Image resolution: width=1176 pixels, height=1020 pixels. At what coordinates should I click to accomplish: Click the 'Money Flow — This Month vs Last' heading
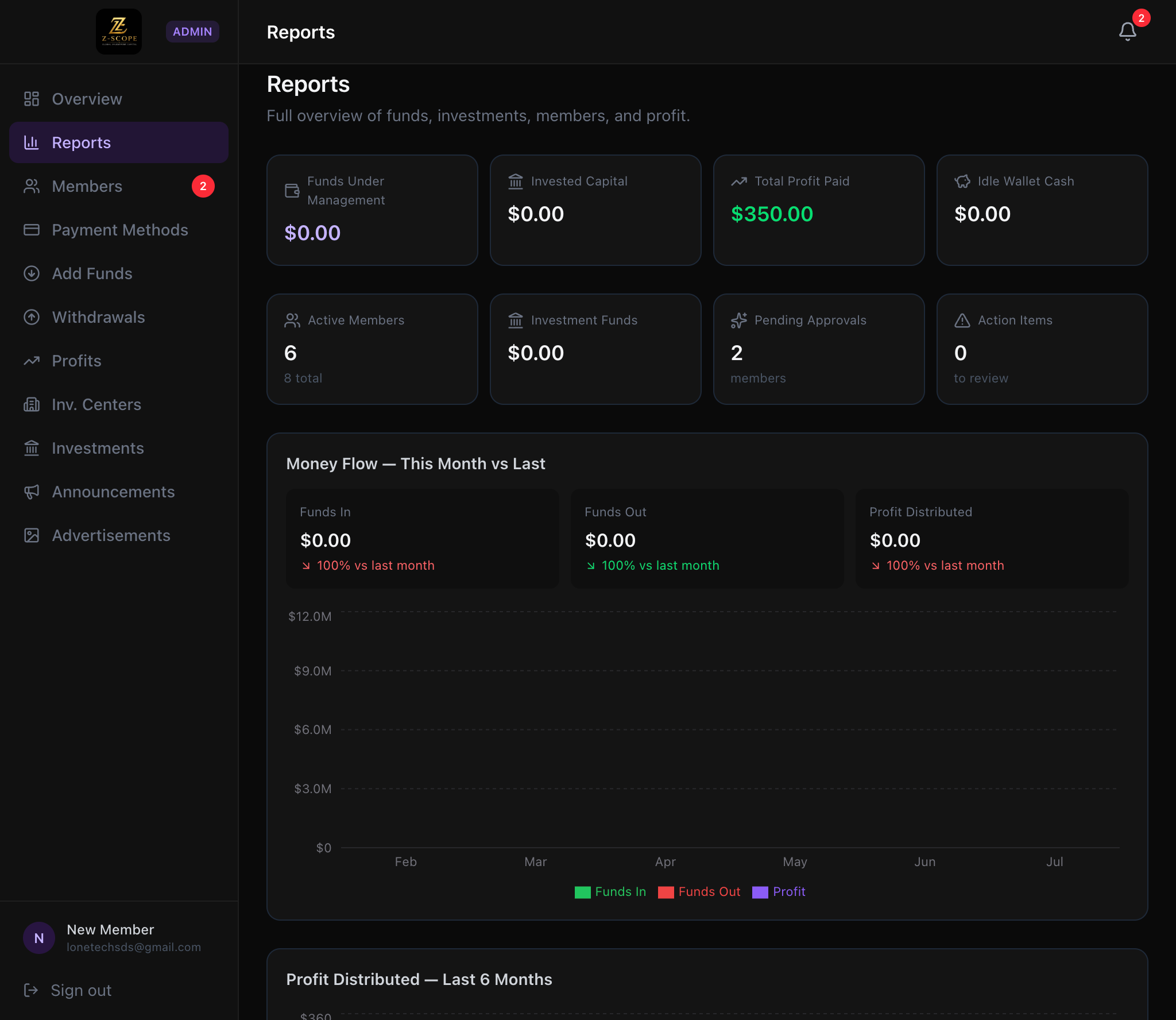click(x=416, y=464)
